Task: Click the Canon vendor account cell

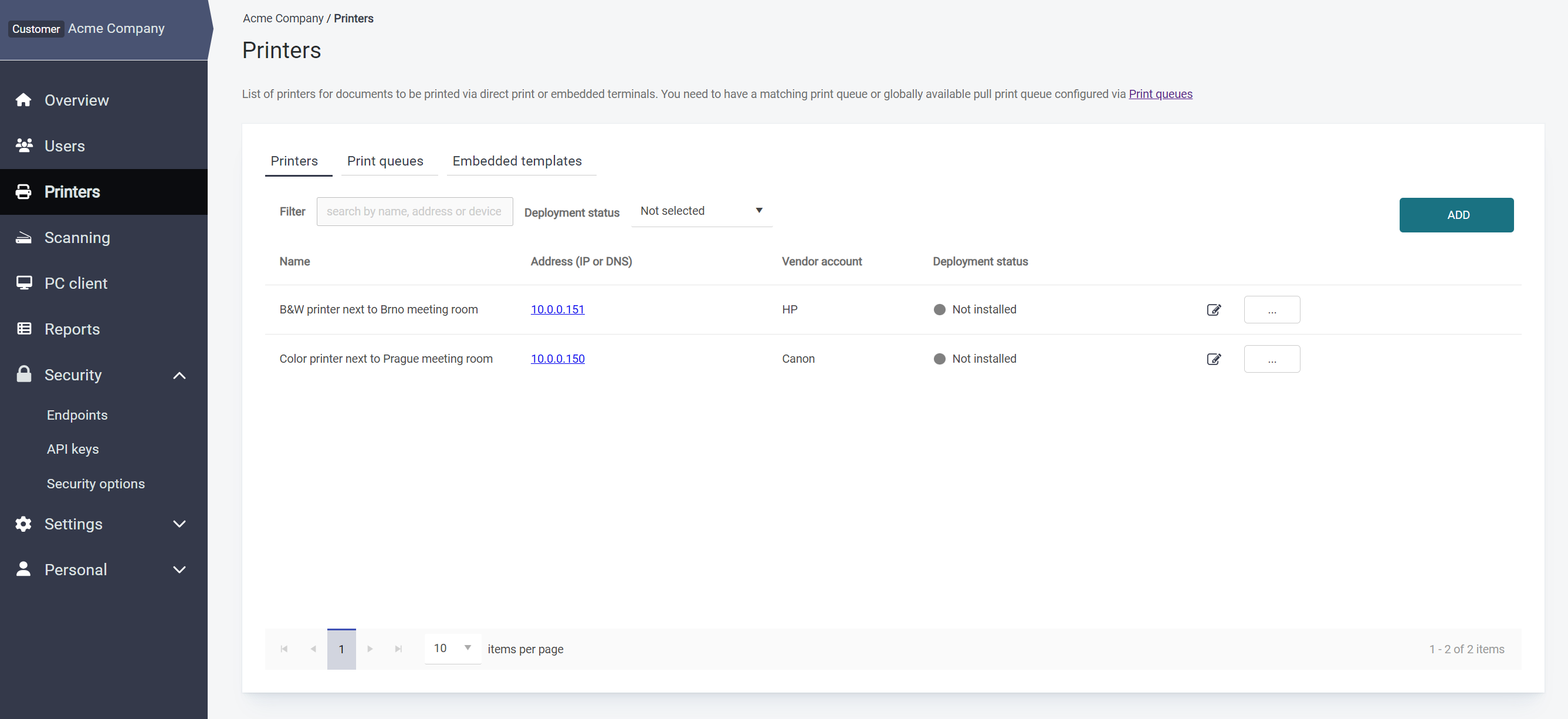Action: coord(798,359)
